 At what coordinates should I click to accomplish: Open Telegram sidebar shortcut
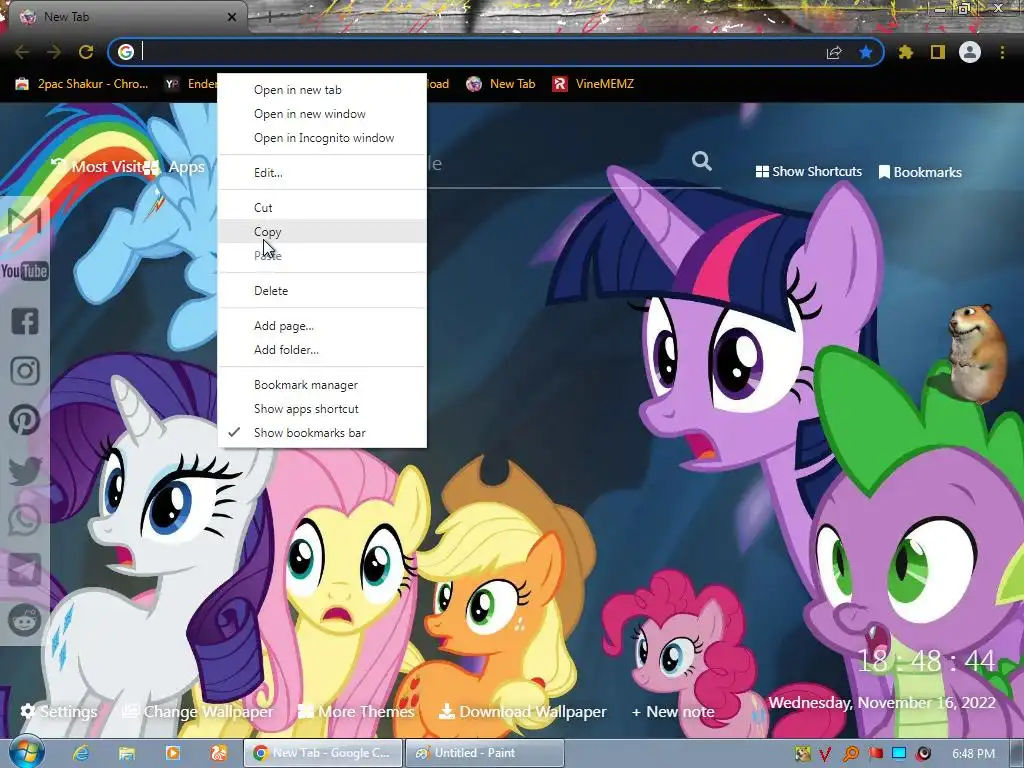(x=25, y=570)
